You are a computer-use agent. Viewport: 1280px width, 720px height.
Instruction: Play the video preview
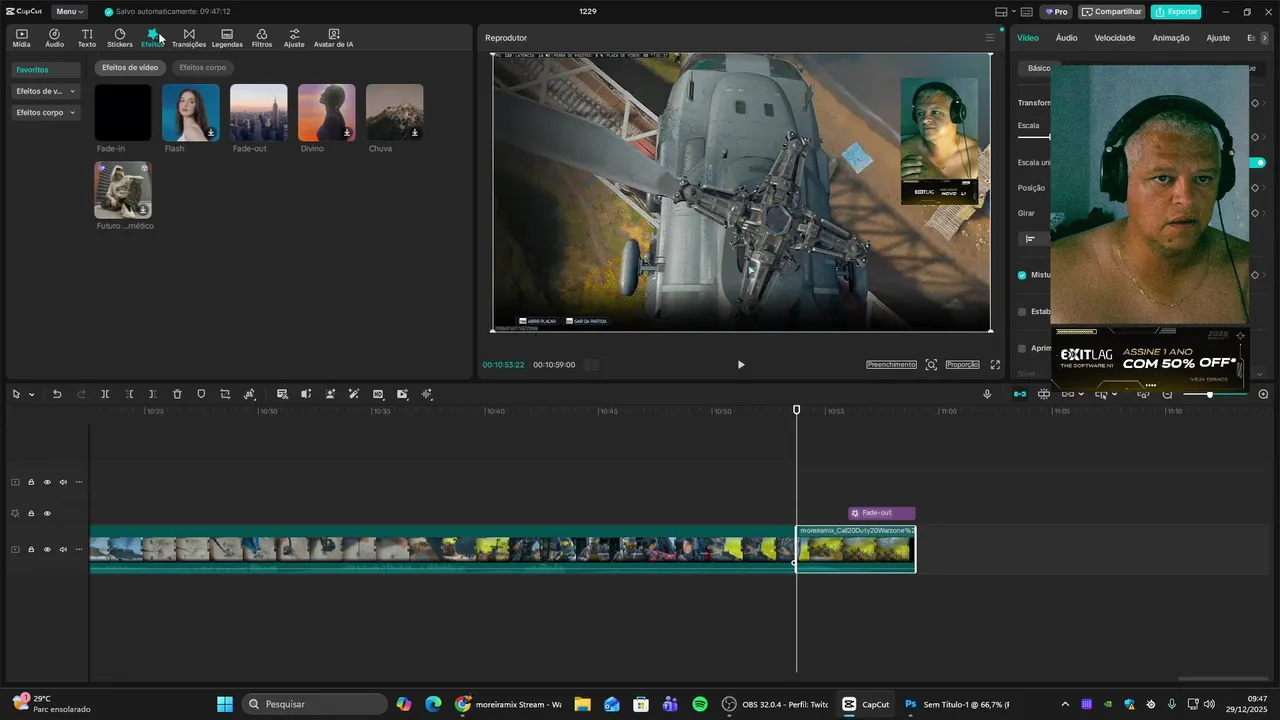click(741, 365)
